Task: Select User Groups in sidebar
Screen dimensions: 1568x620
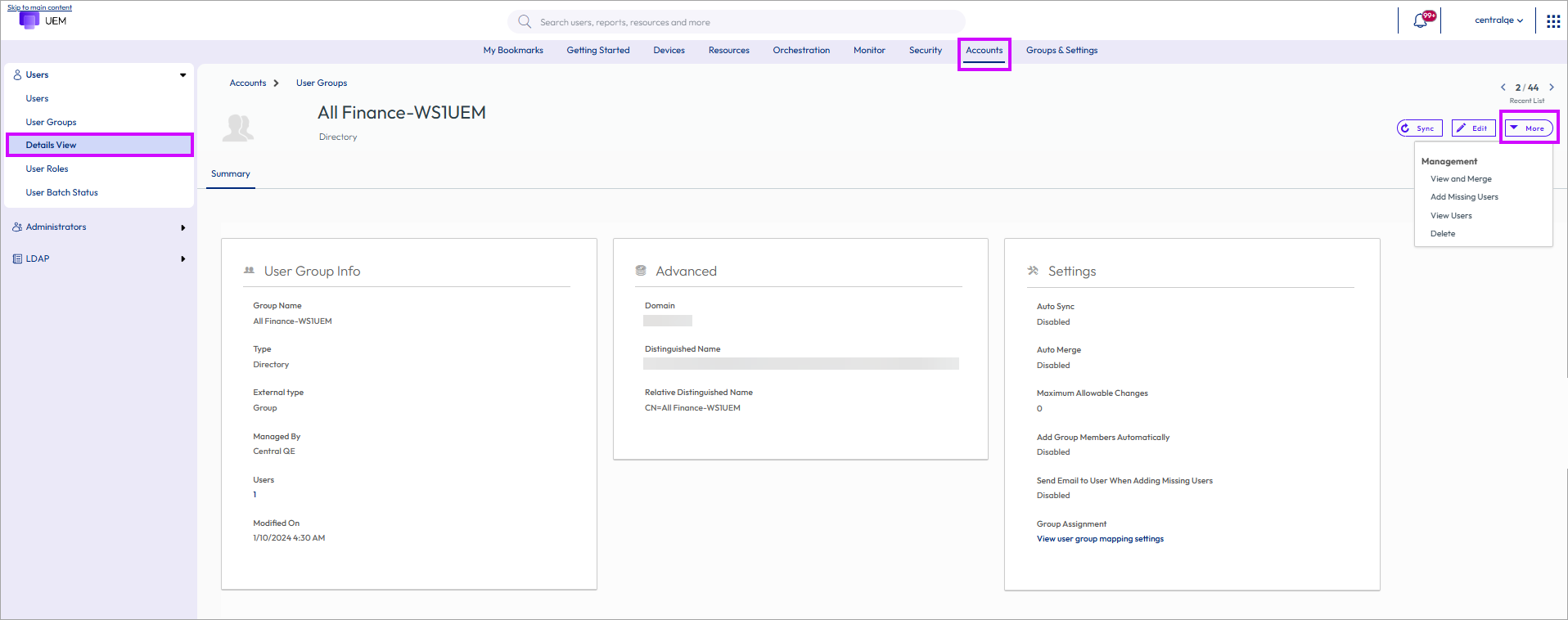Action: coord(51,123)
